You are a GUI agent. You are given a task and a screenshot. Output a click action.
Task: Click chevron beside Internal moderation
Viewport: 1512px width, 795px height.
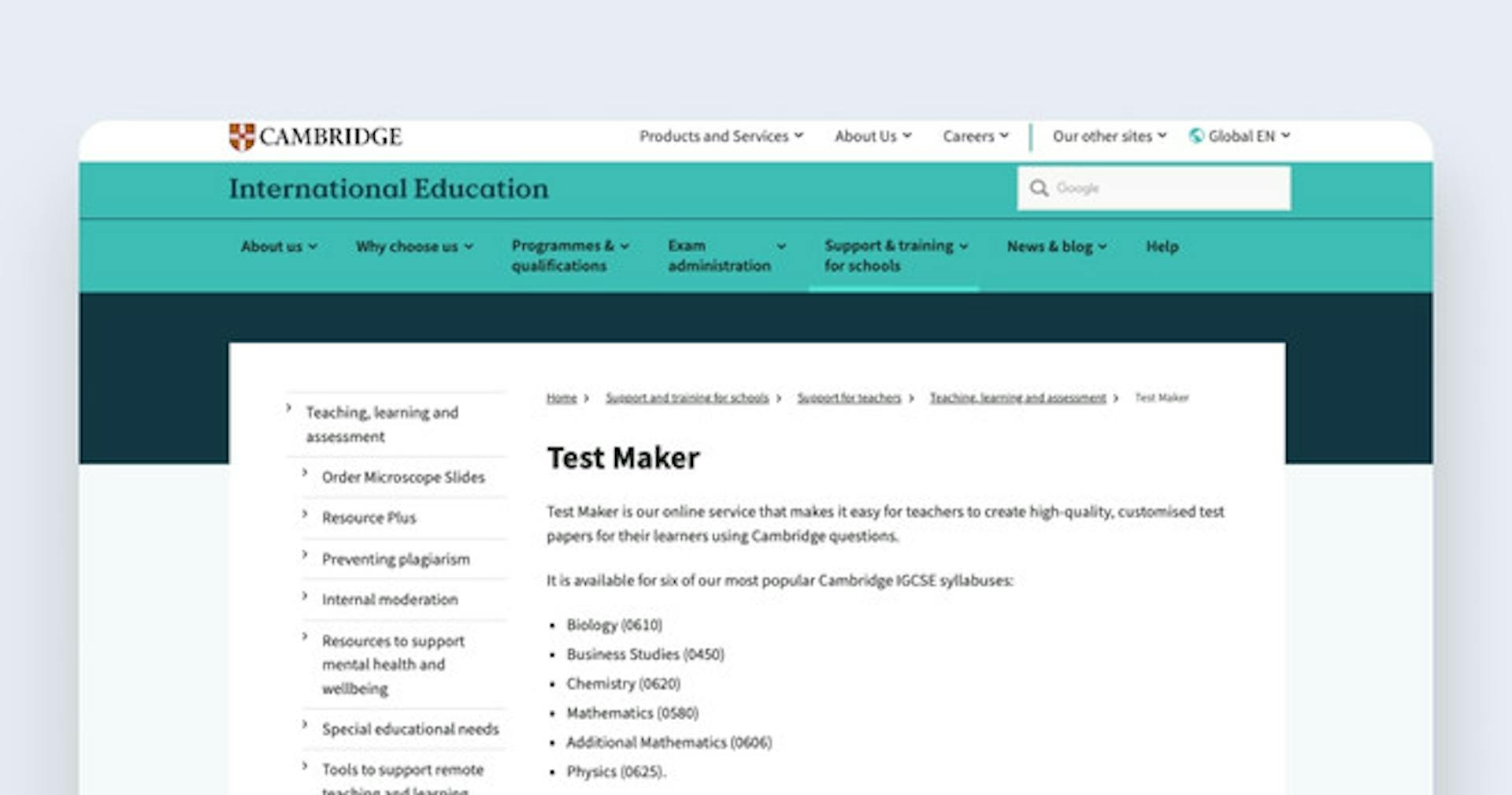tap(305, 596)
